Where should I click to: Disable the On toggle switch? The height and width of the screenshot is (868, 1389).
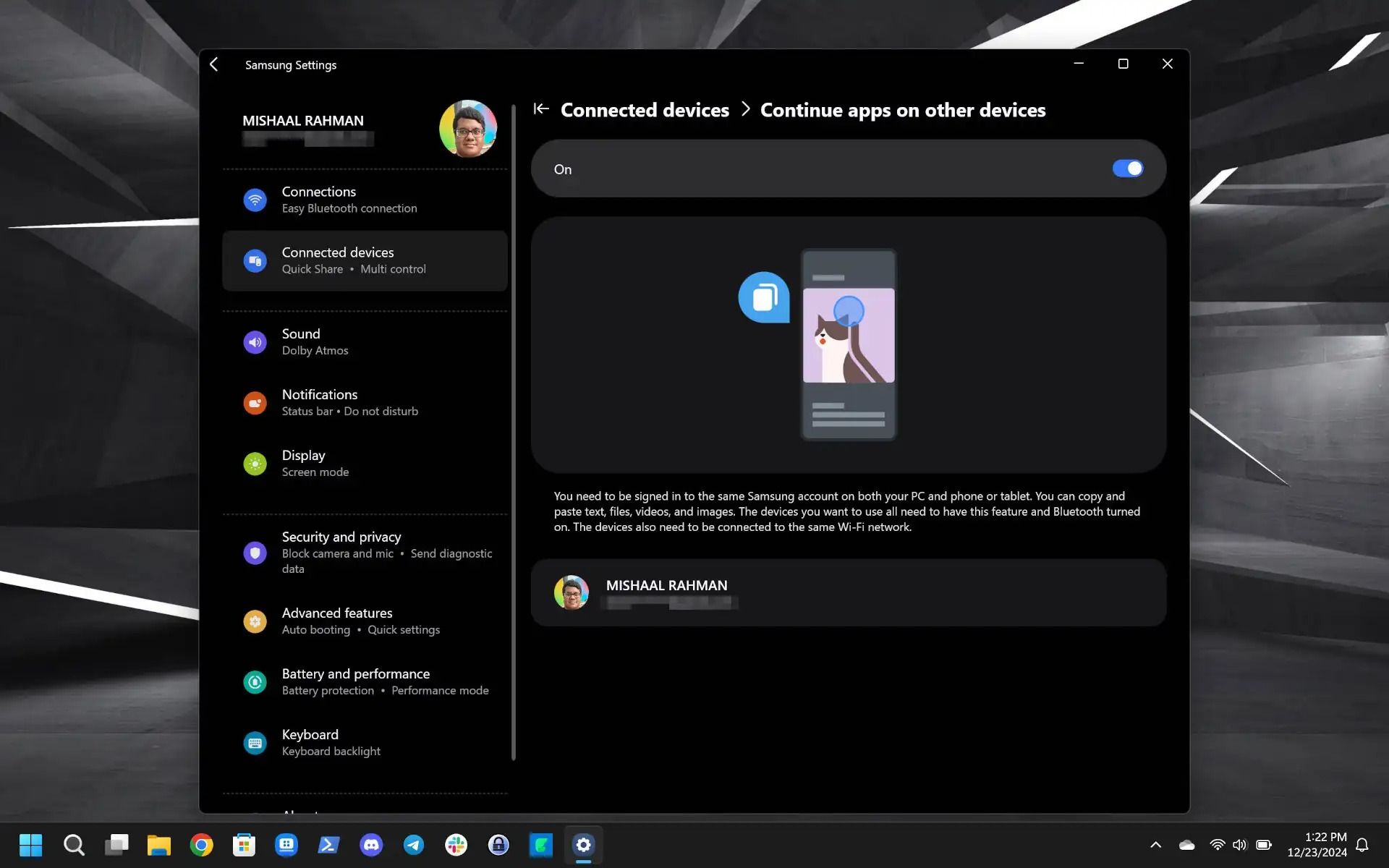(1128, 168)
